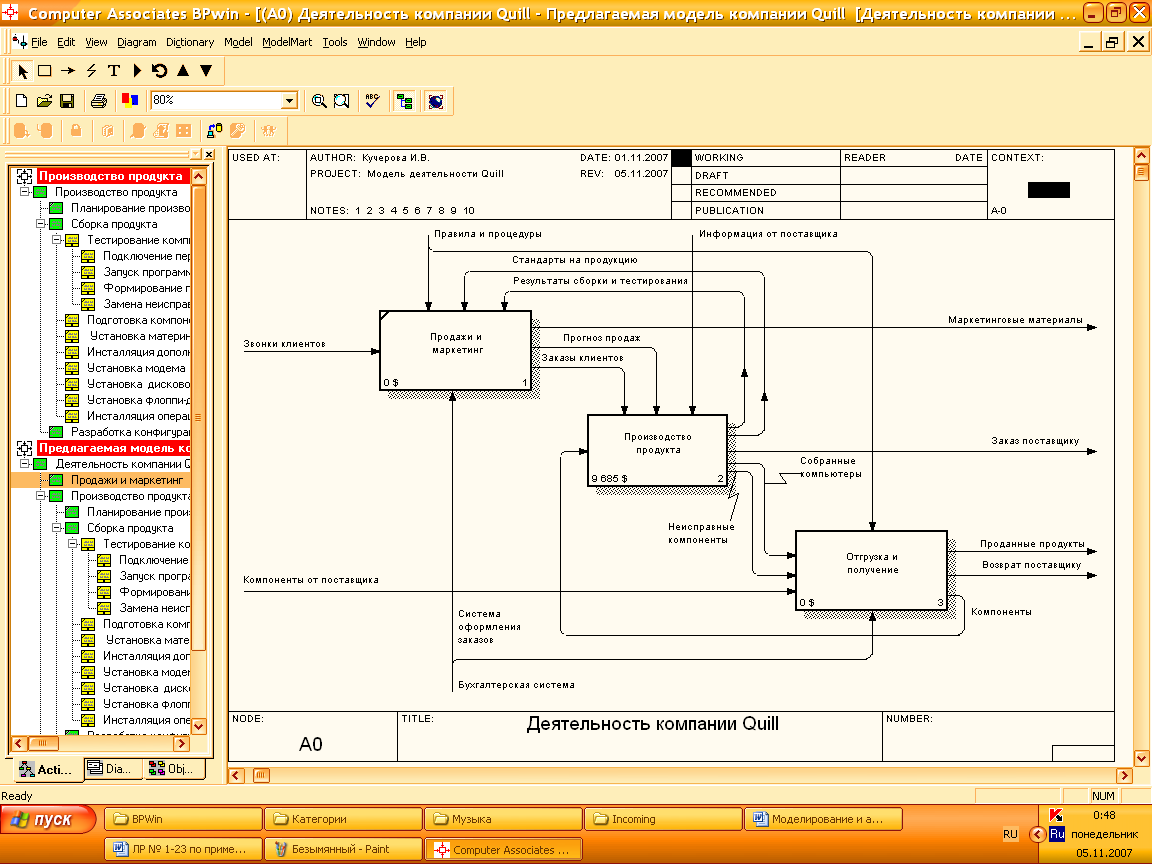The width and height of the screenshot is (1152, 864).
Task: Click the Zoom magnifier tool
Action: tap(319, 101)
